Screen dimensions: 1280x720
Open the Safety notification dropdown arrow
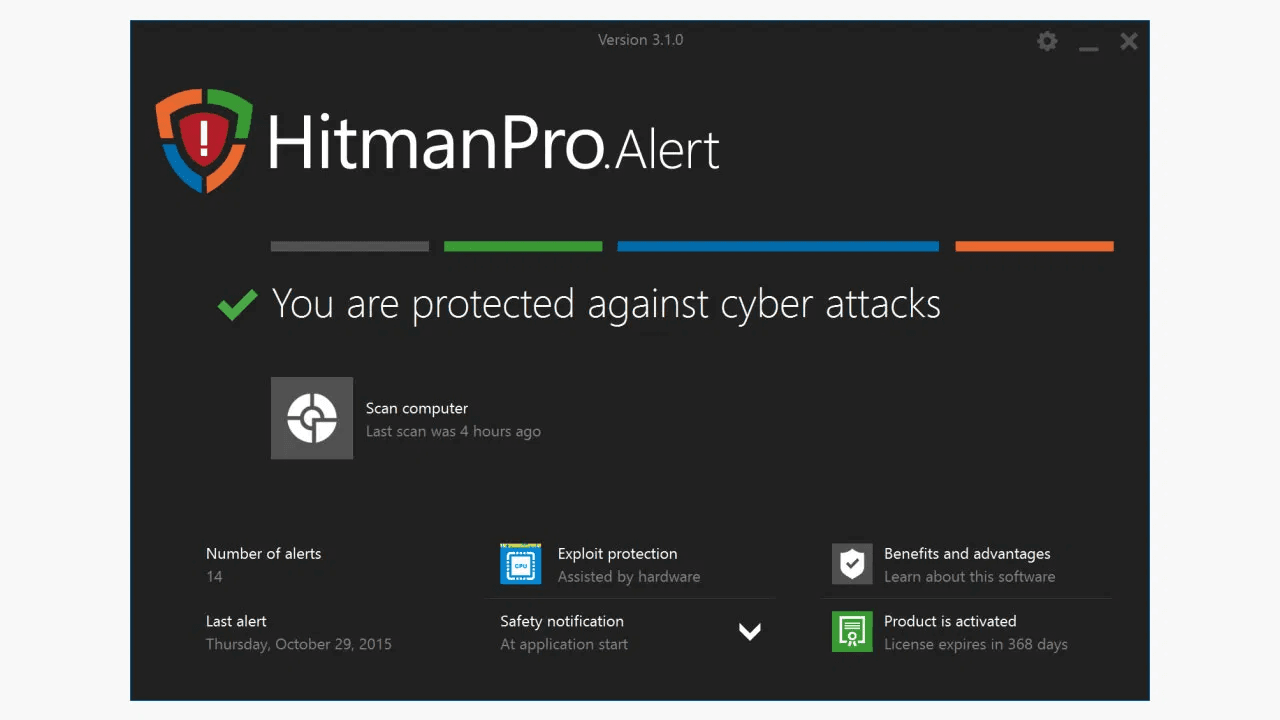(750, 631)
